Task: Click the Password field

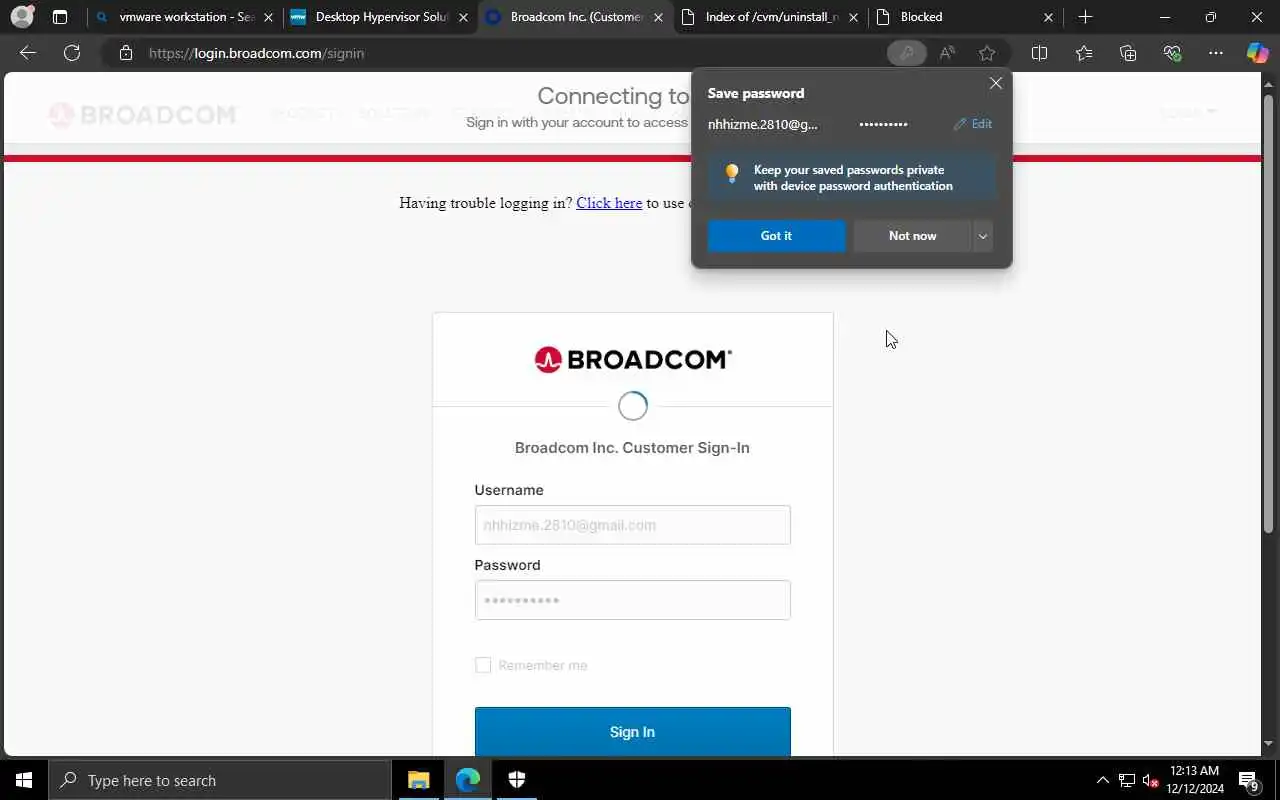Action: [632, 600]
